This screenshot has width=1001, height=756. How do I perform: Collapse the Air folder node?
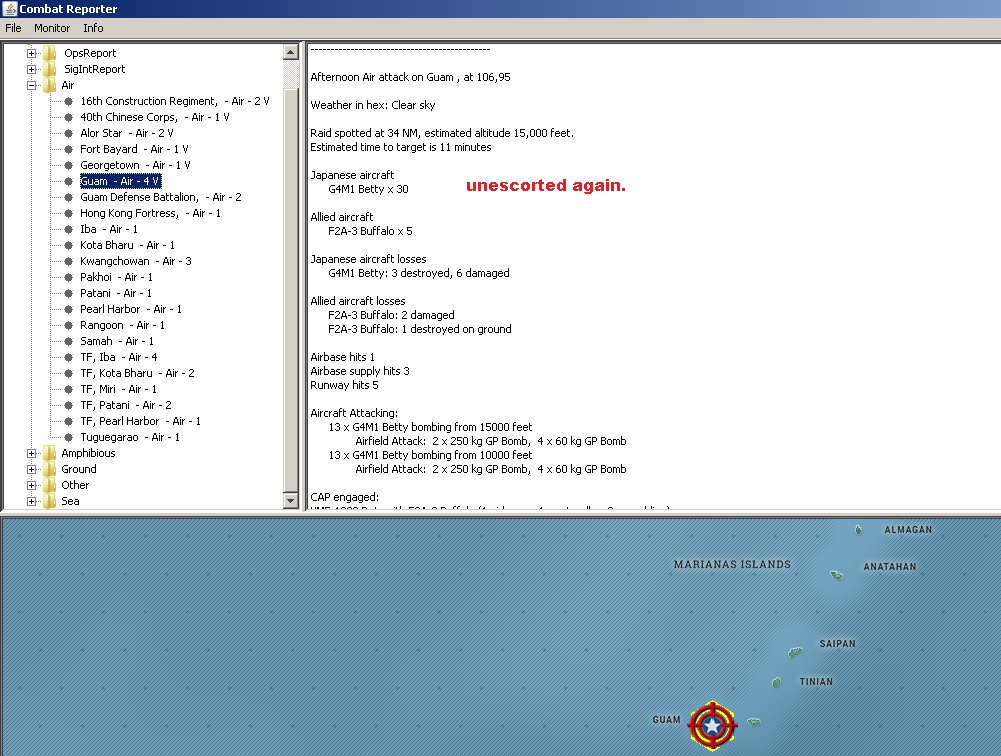pyautogui.click(x=31, y=85)
